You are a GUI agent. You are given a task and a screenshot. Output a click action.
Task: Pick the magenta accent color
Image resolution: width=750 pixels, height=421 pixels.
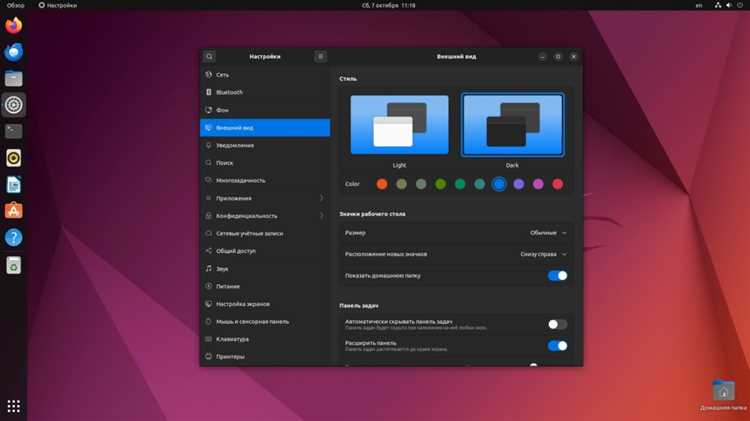pos(538,184)
